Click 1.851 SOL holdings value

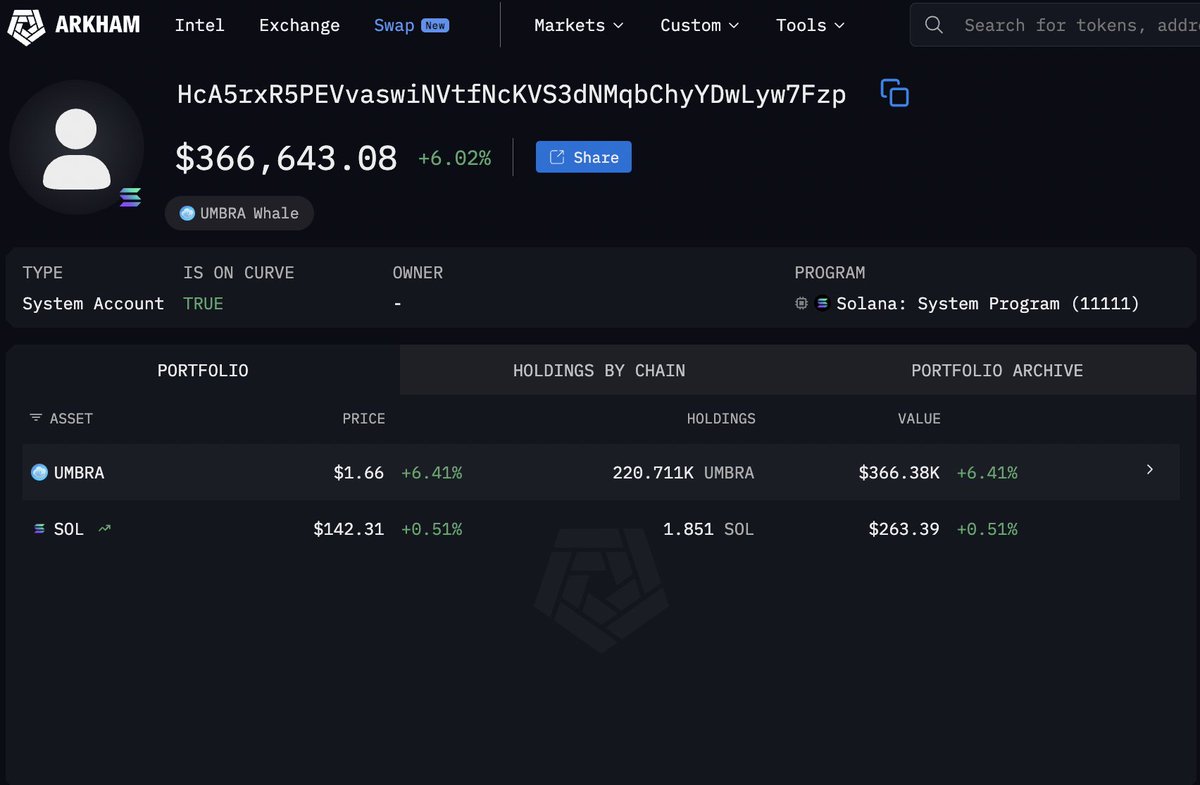click(709, 529)
